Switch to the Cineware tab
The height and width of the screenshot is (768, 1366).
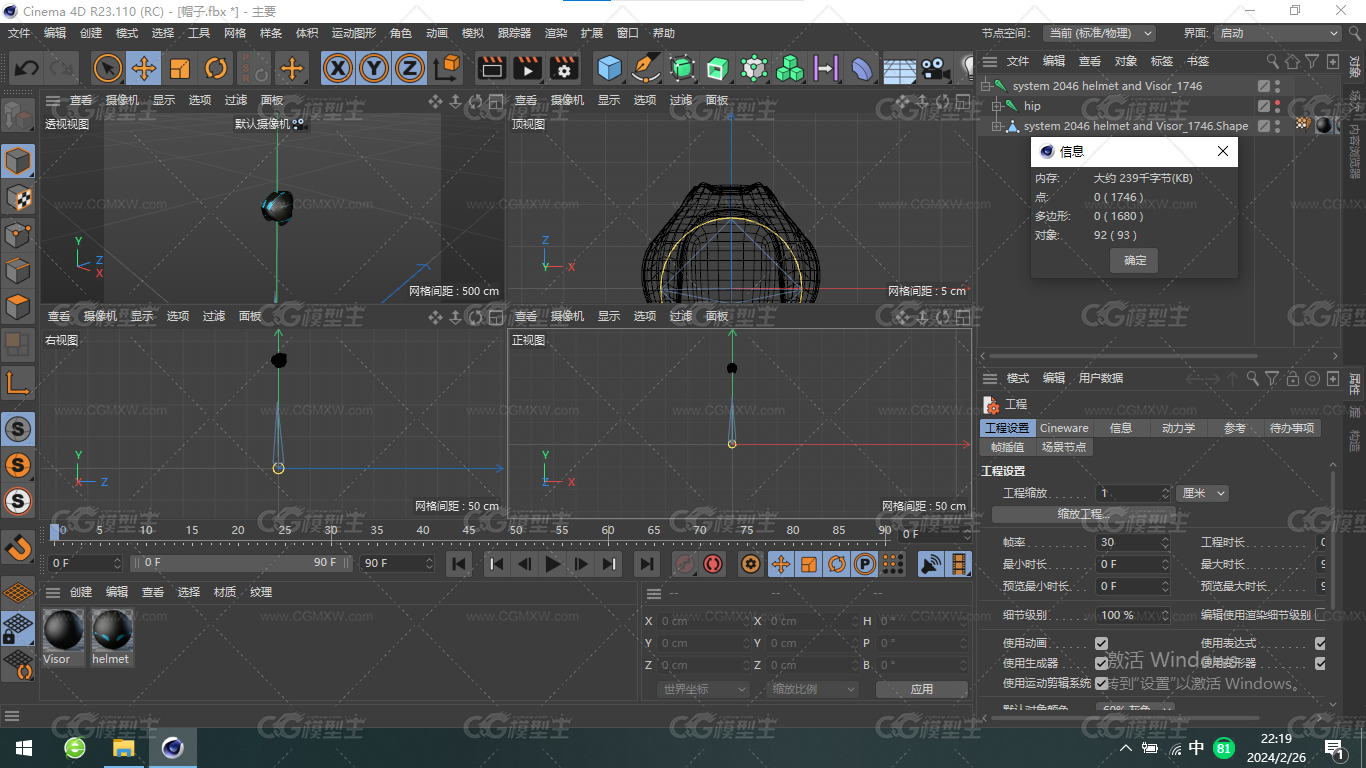pyautogui.click(x=1064, y=428)
